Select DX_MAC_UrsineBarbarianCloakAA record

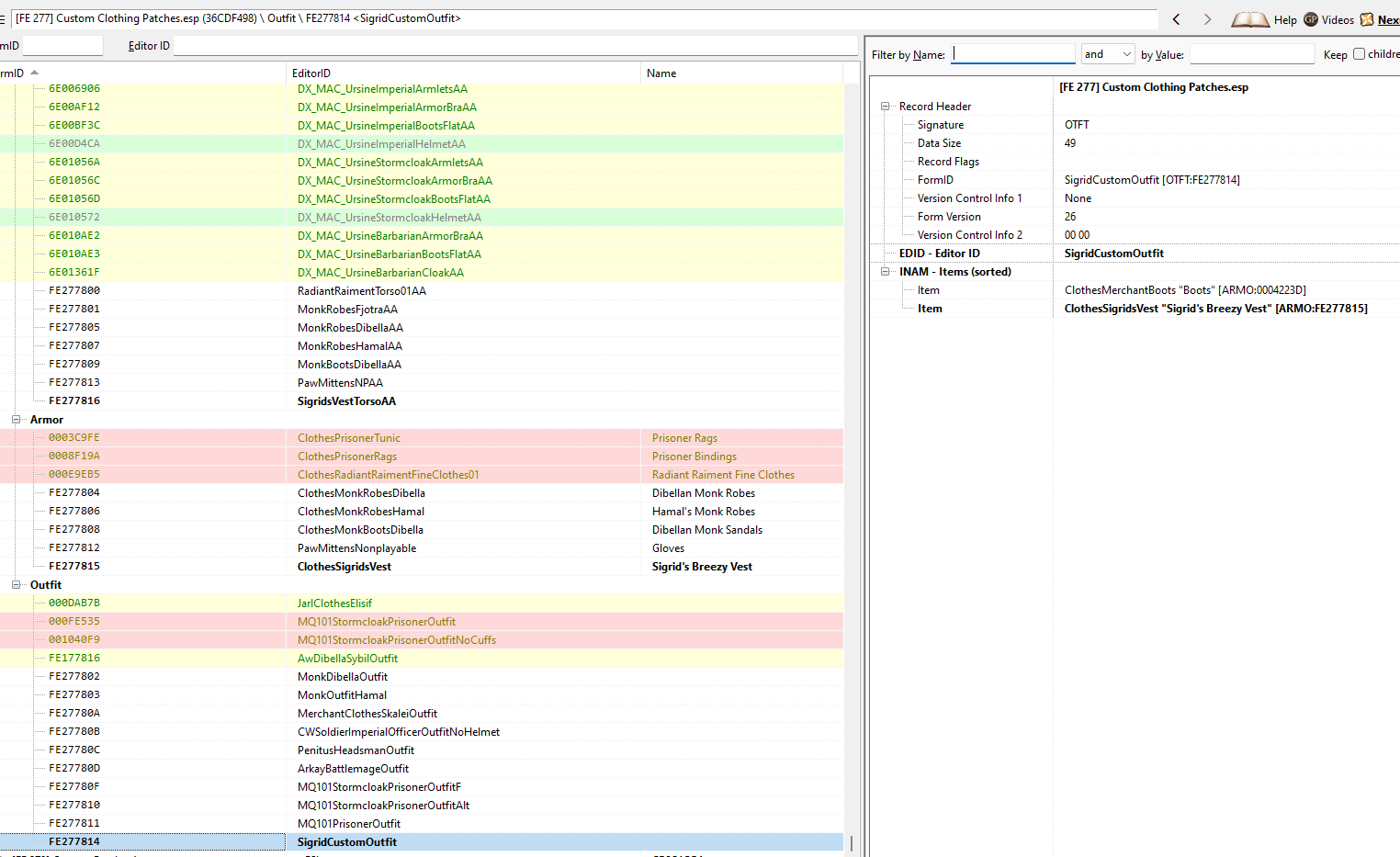coord(422,273)
